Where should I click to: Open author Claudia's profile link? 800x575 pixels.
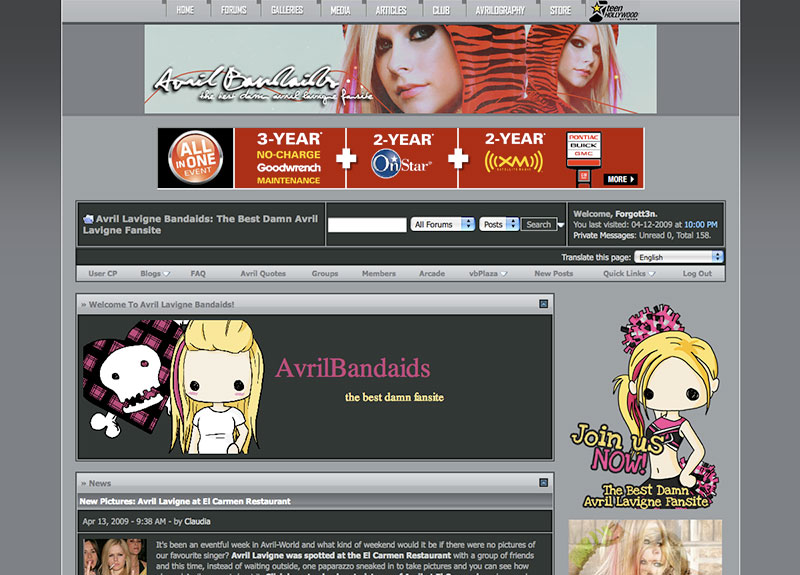click(197, 521)
